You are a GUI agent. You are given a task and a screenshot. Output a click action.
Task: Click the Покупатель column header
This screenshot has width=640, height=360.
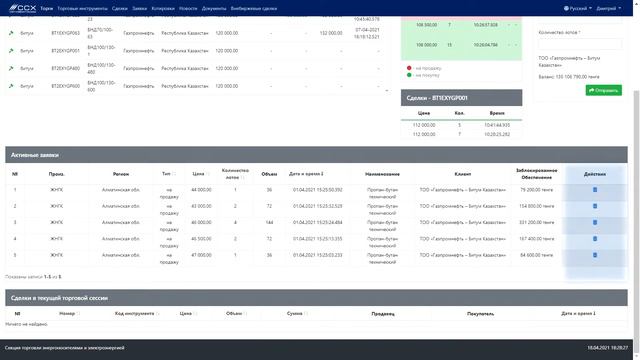480,314
